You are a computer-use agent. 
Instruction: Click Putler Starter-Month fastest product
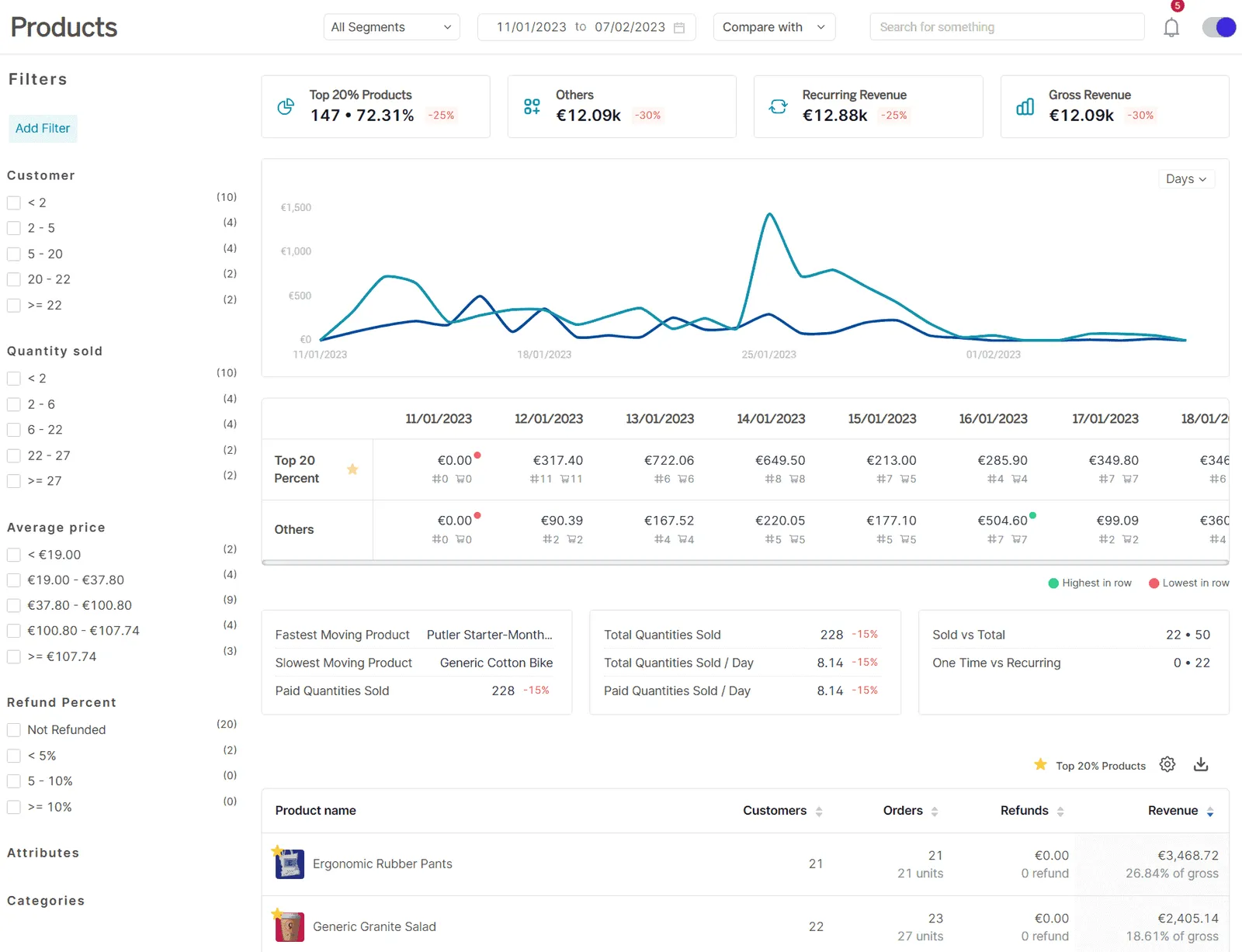[x=490, y=635]
